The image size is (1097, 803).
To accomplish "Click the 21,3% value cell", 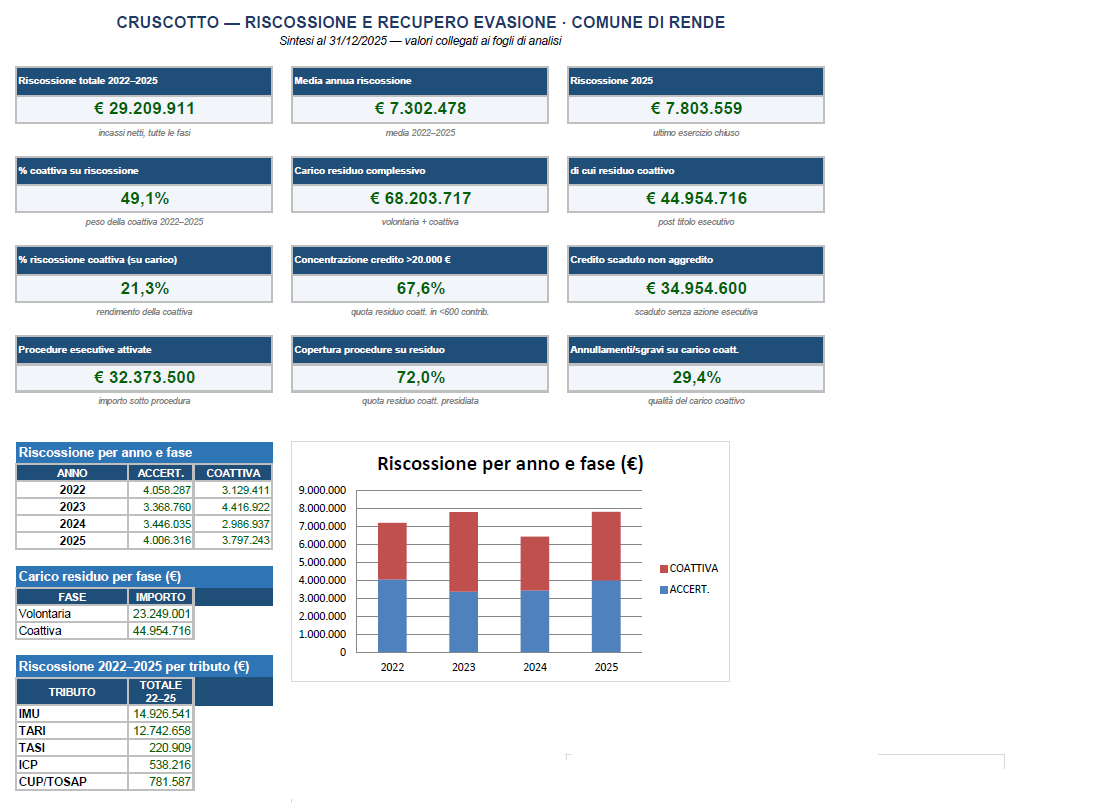I will click(144, 288).
